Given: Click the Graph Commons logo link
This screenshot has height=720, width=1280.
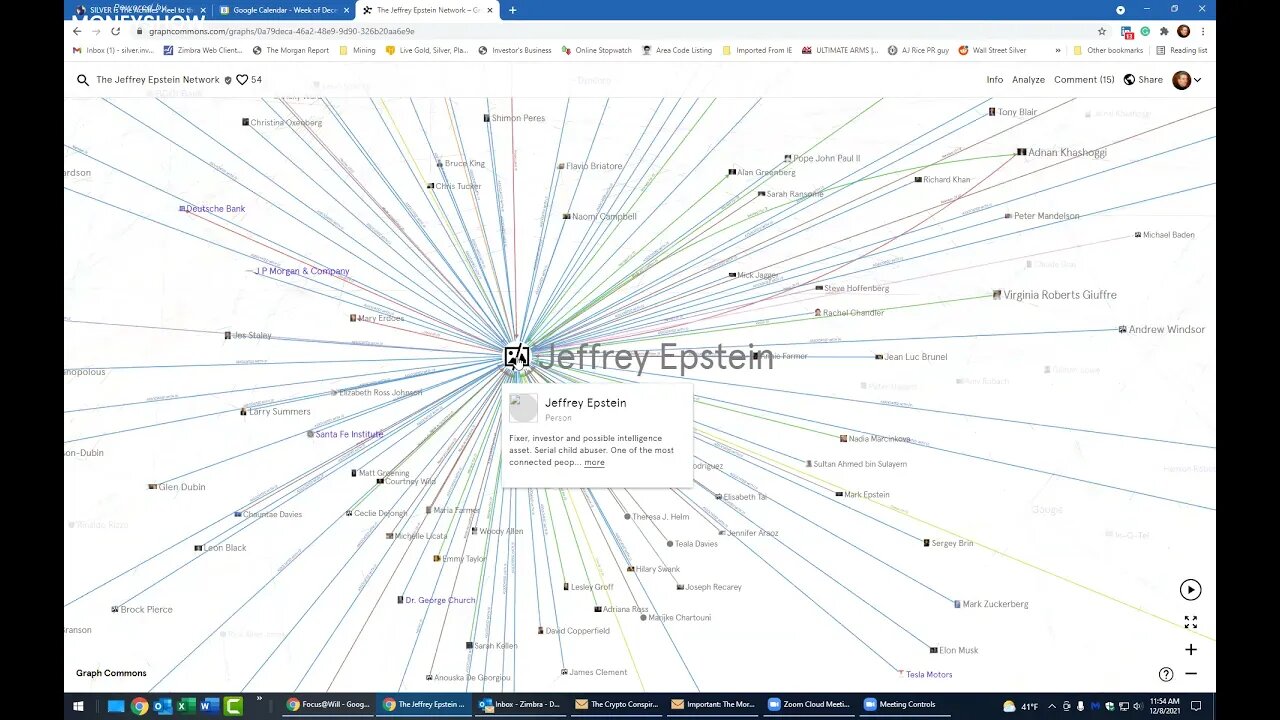Looking at the screenshot, I should pos(111,673).
